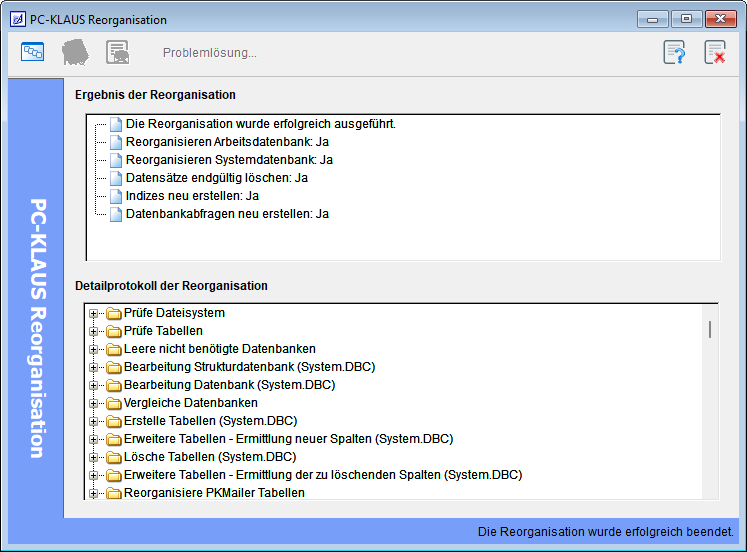Click the protocol print toolbar icon

click(x=118, y=52)
